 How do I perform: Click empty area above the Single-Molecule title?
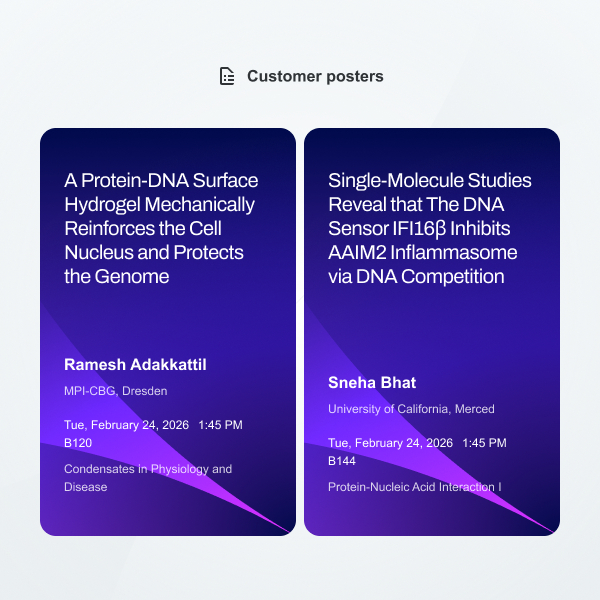coord(431,148)
